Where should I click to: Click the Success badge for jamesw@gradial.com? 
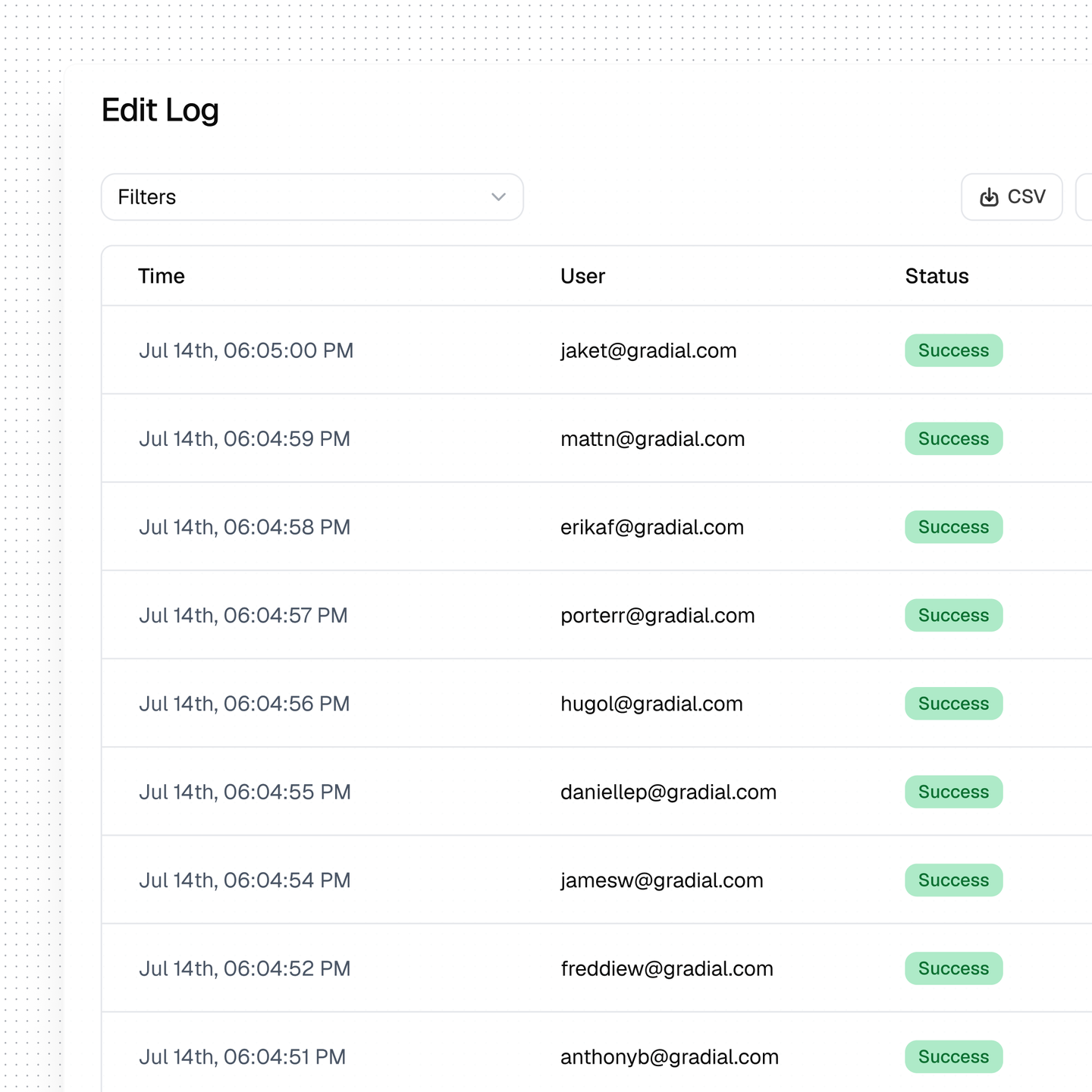[x=954, y=880]
